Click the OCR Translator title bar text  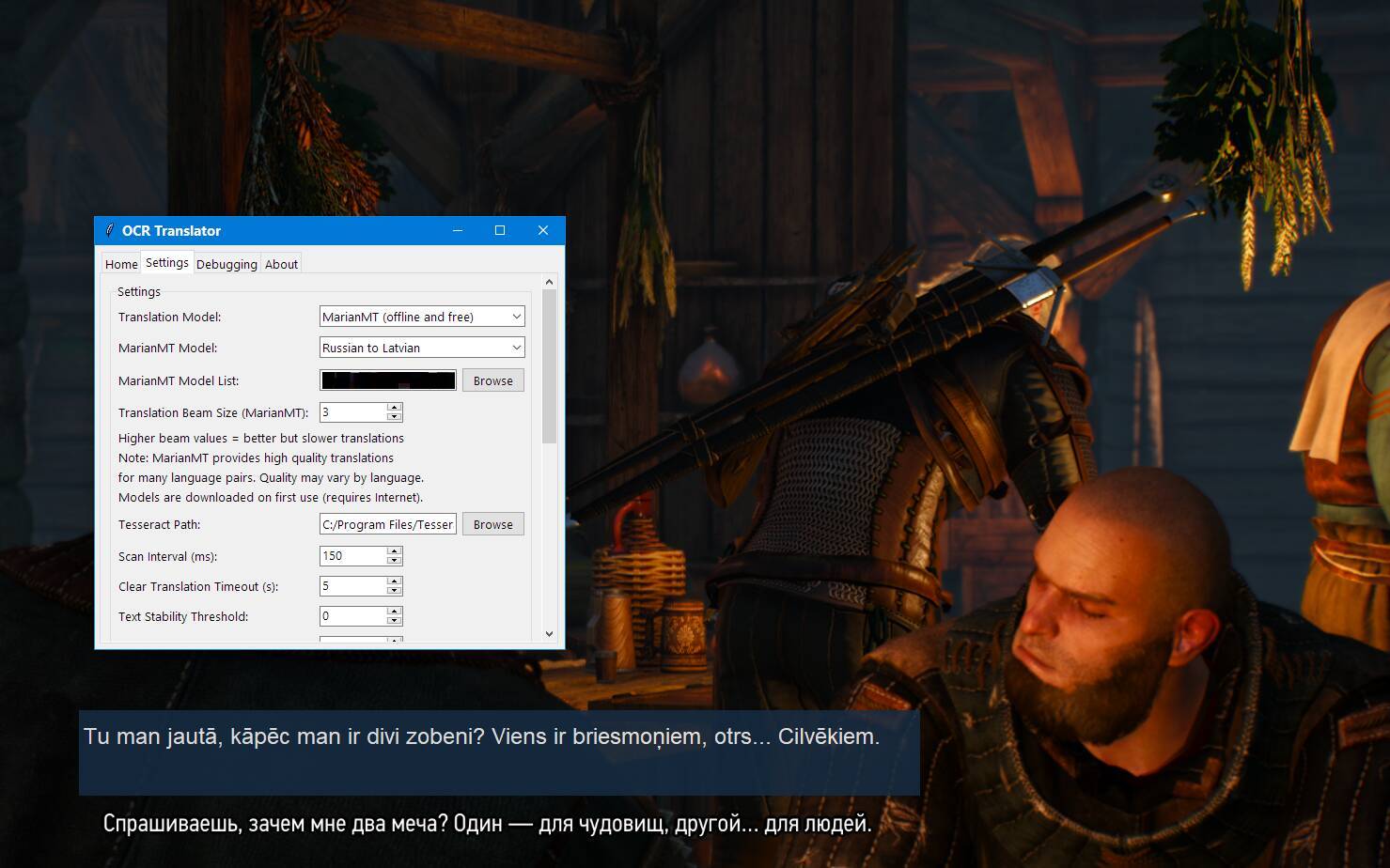click(171, 231)
